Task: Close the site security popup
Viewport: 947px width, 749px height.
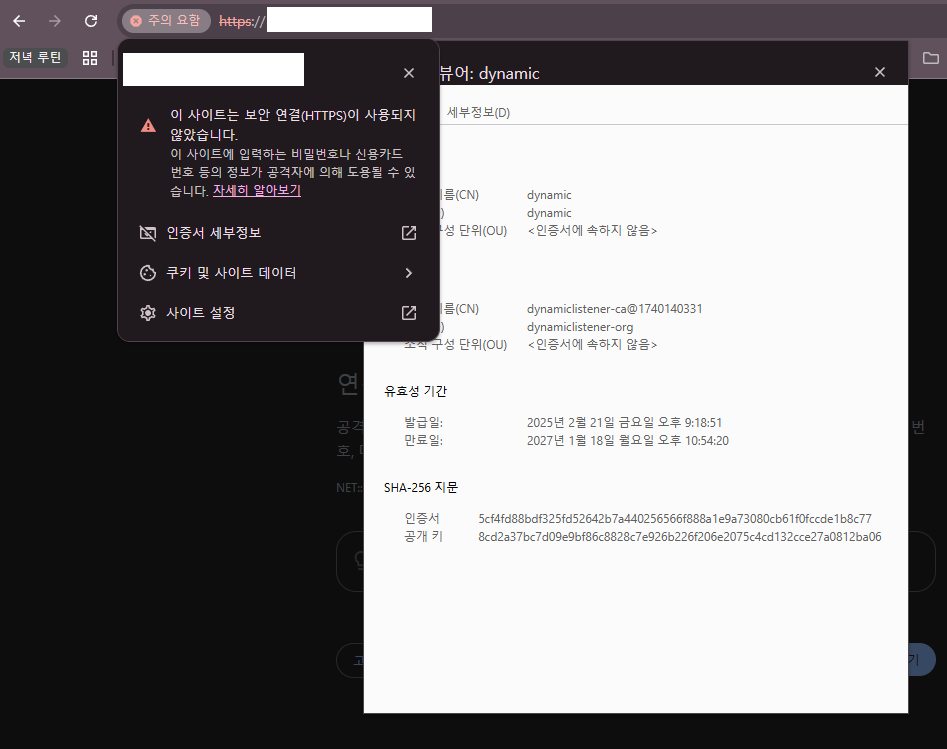Action: pyautogui.click(x=408, y=72)
